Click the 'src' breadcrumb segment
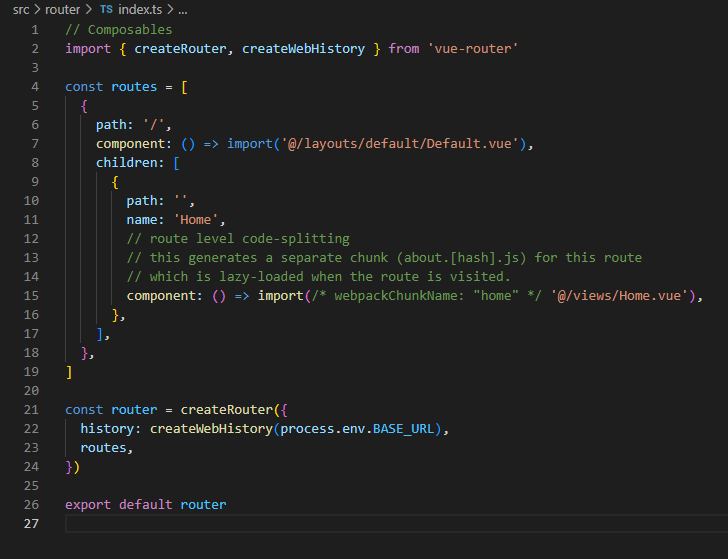The height and width of the screenshot is (559, 728). tap(21, 10)
